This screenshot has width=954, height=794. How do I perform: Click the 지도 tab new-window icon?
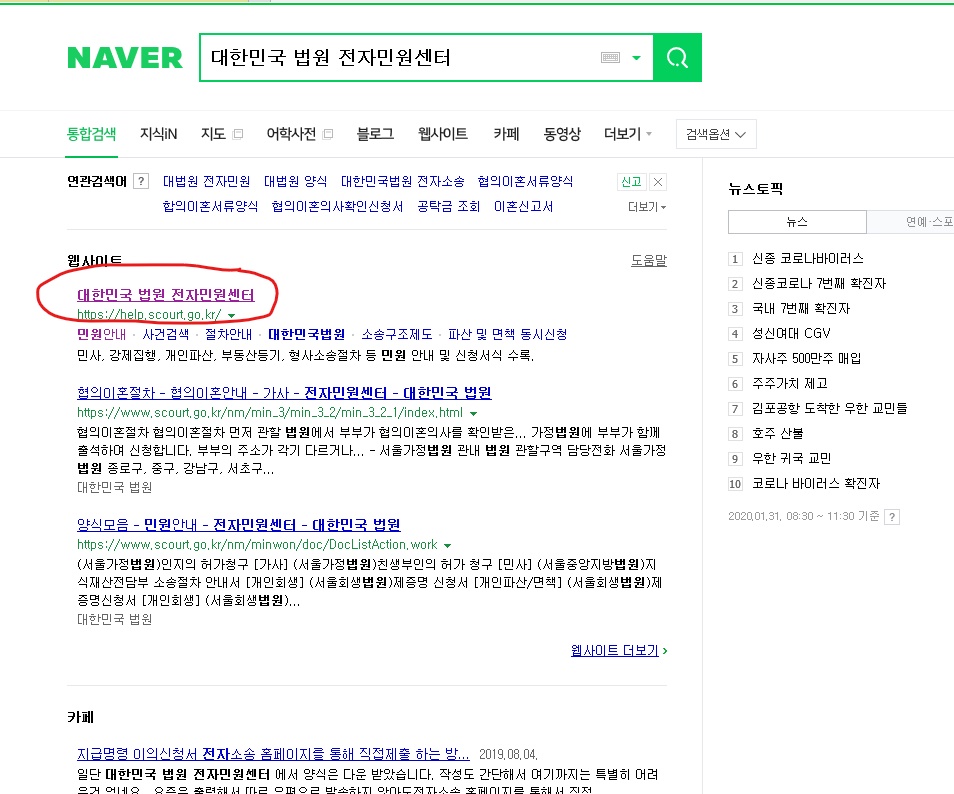[238, 134]
